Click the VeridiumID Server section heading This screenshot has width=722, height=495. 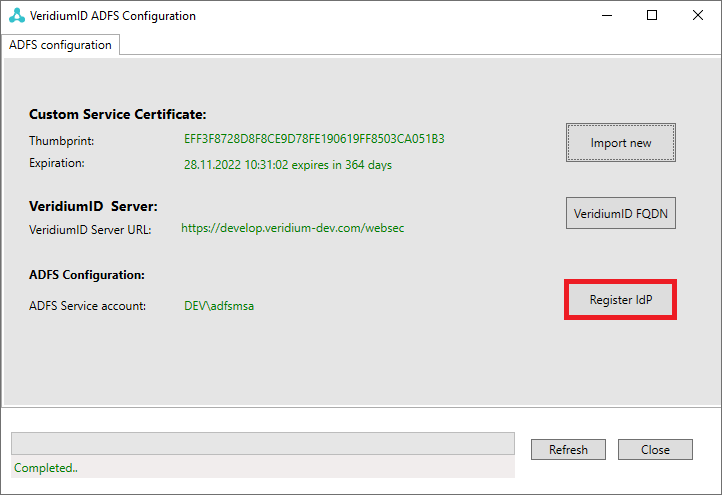93,207
